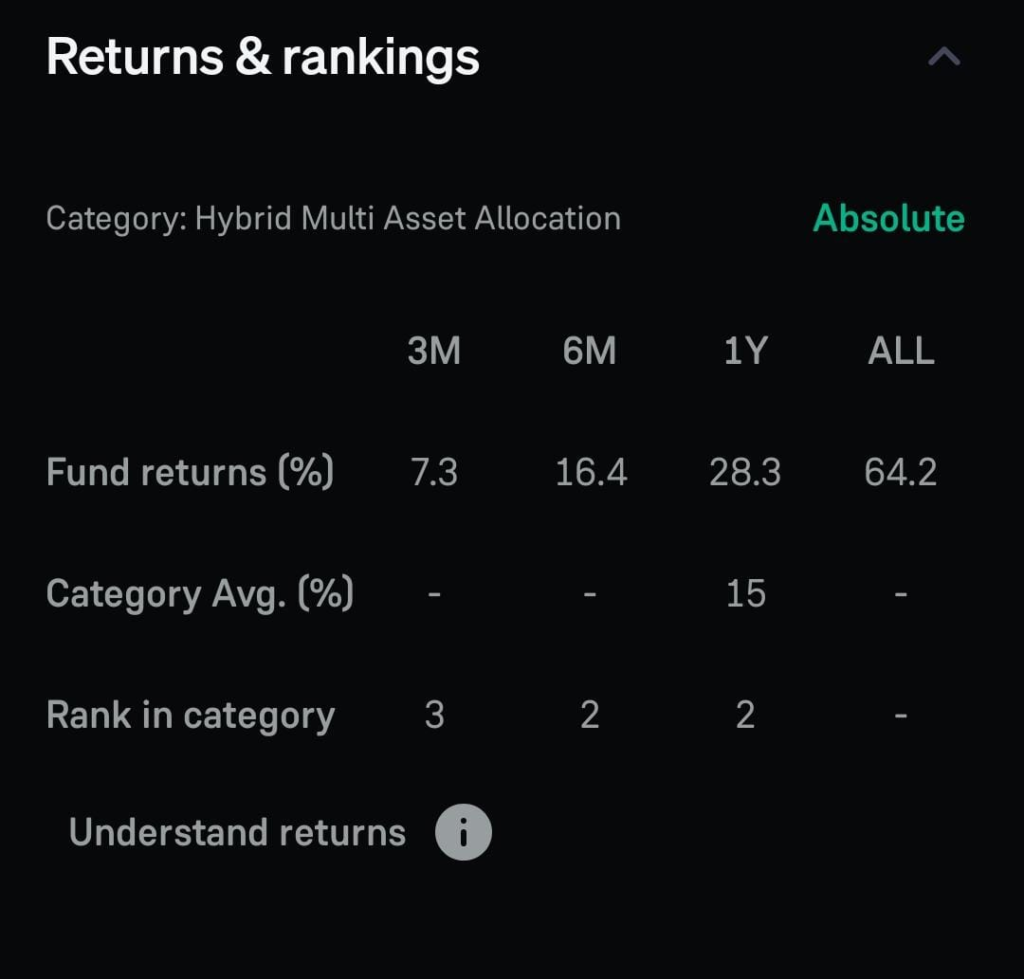1024x979 pixels.
Task: Open Understand returns explanation
Action: click(236, 831)
